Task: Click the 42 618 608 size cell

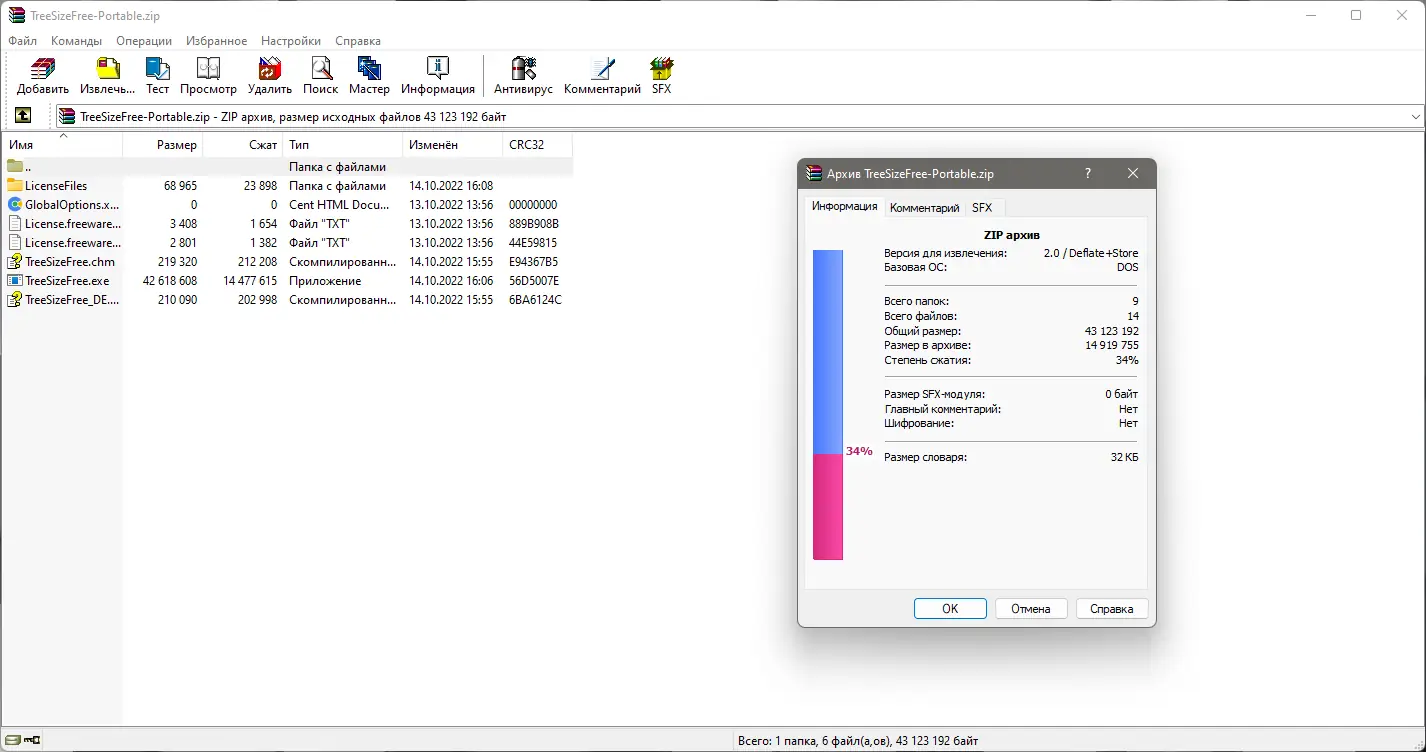Action: [x=170, y=281]
